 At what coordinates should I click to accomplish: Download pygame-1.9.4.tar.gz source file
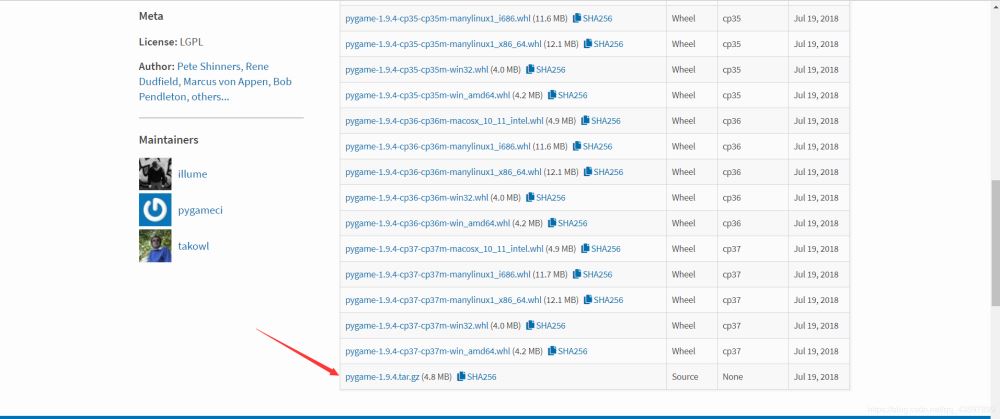[382, 377]
